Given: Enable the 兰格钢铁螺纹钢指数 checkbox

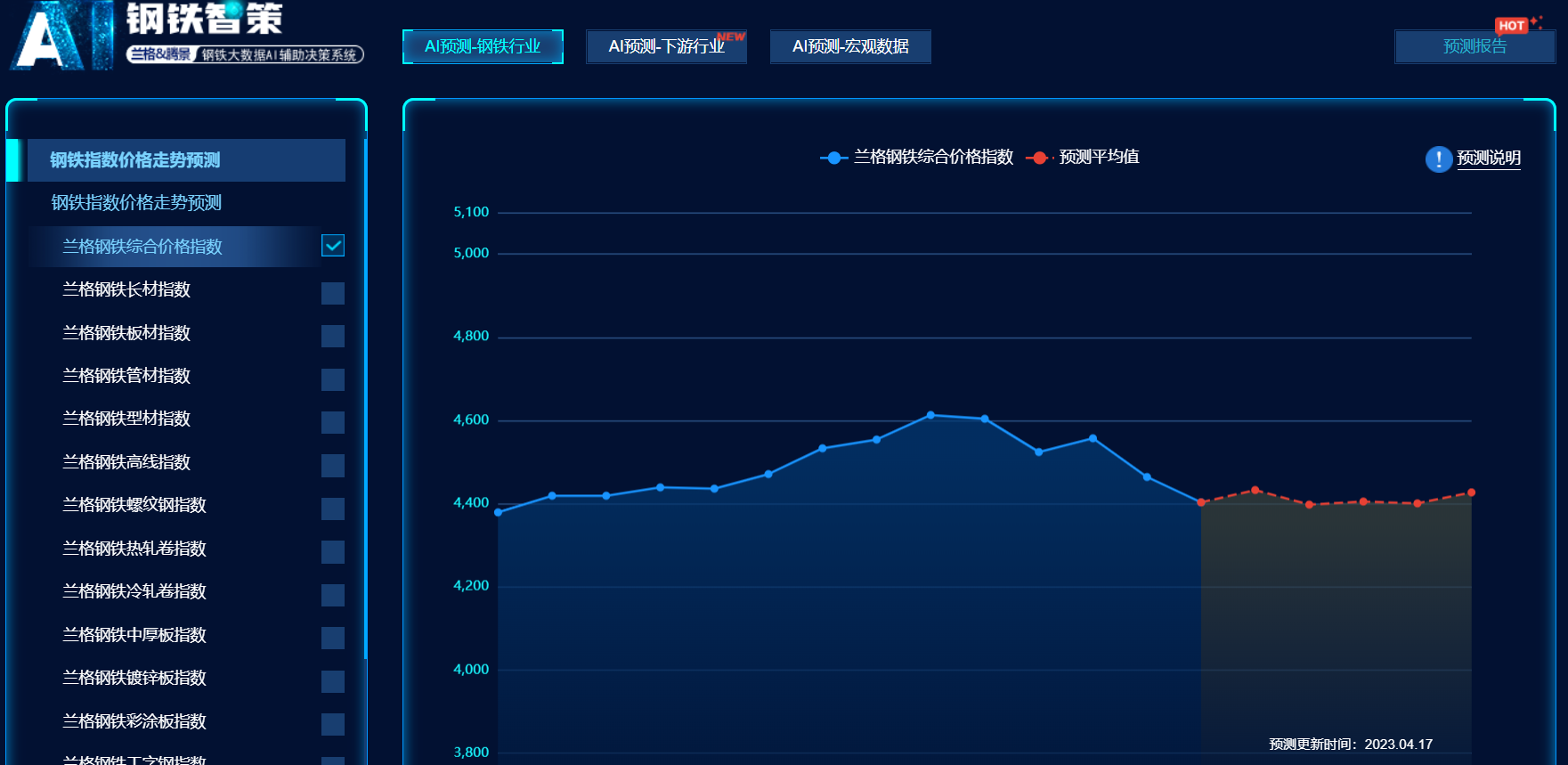Looking at the screenshot, I should point(333,509).
